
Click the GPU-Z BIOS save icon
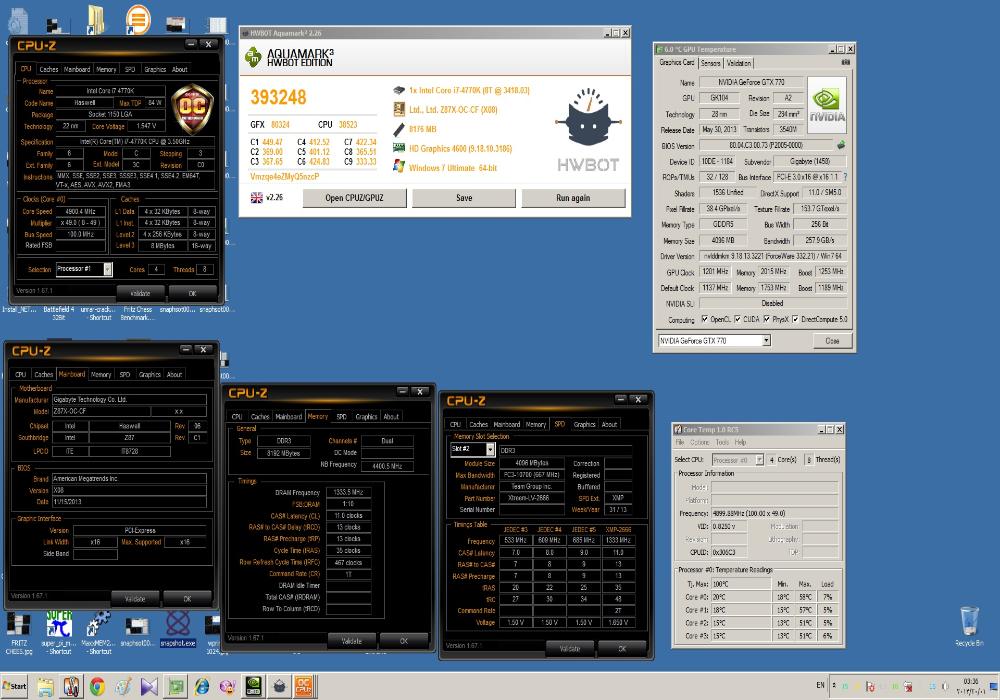pos(841,145)
